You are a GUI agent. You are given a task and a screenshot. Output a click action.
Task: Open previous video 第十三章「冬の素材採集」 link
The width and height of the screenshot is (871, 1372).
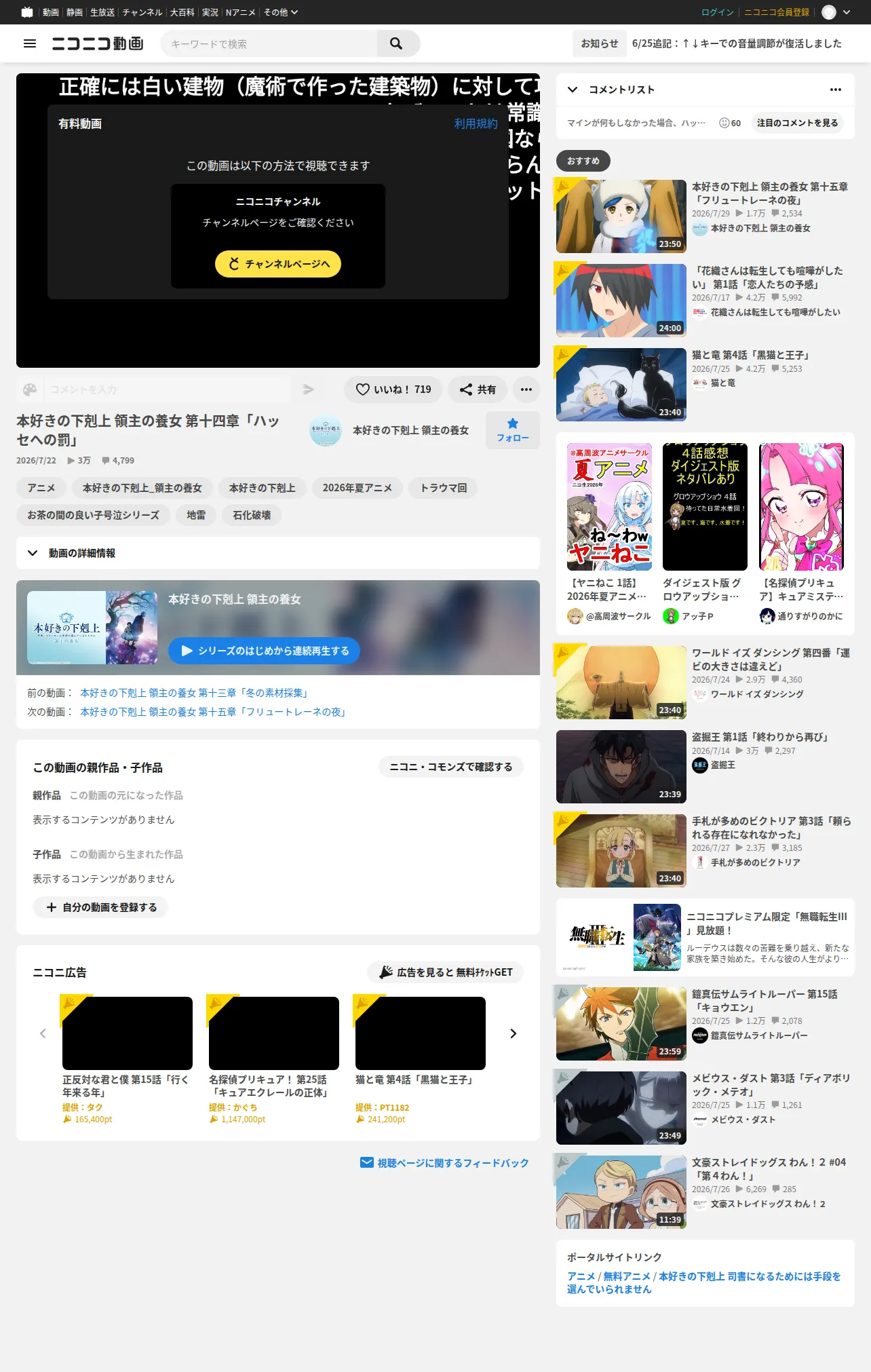click(x=196, y=693)
